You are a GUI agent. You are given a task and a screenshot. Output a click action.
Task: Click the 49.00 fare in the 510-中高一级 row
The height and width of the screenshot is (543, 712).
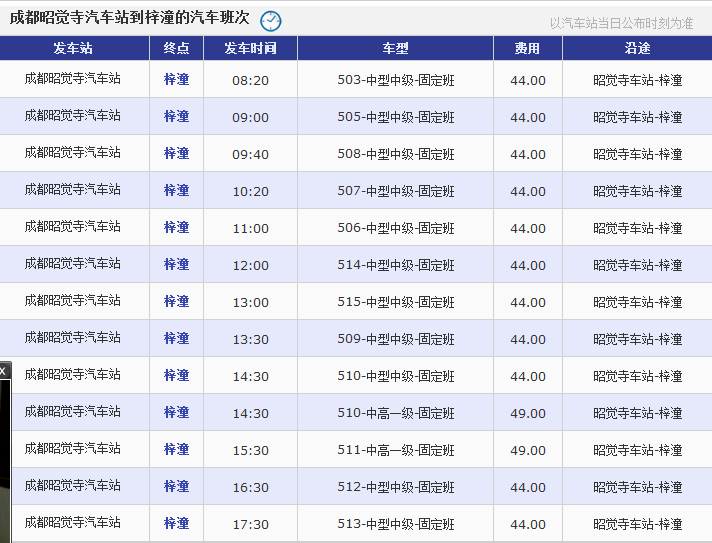(x=528, y=414)
